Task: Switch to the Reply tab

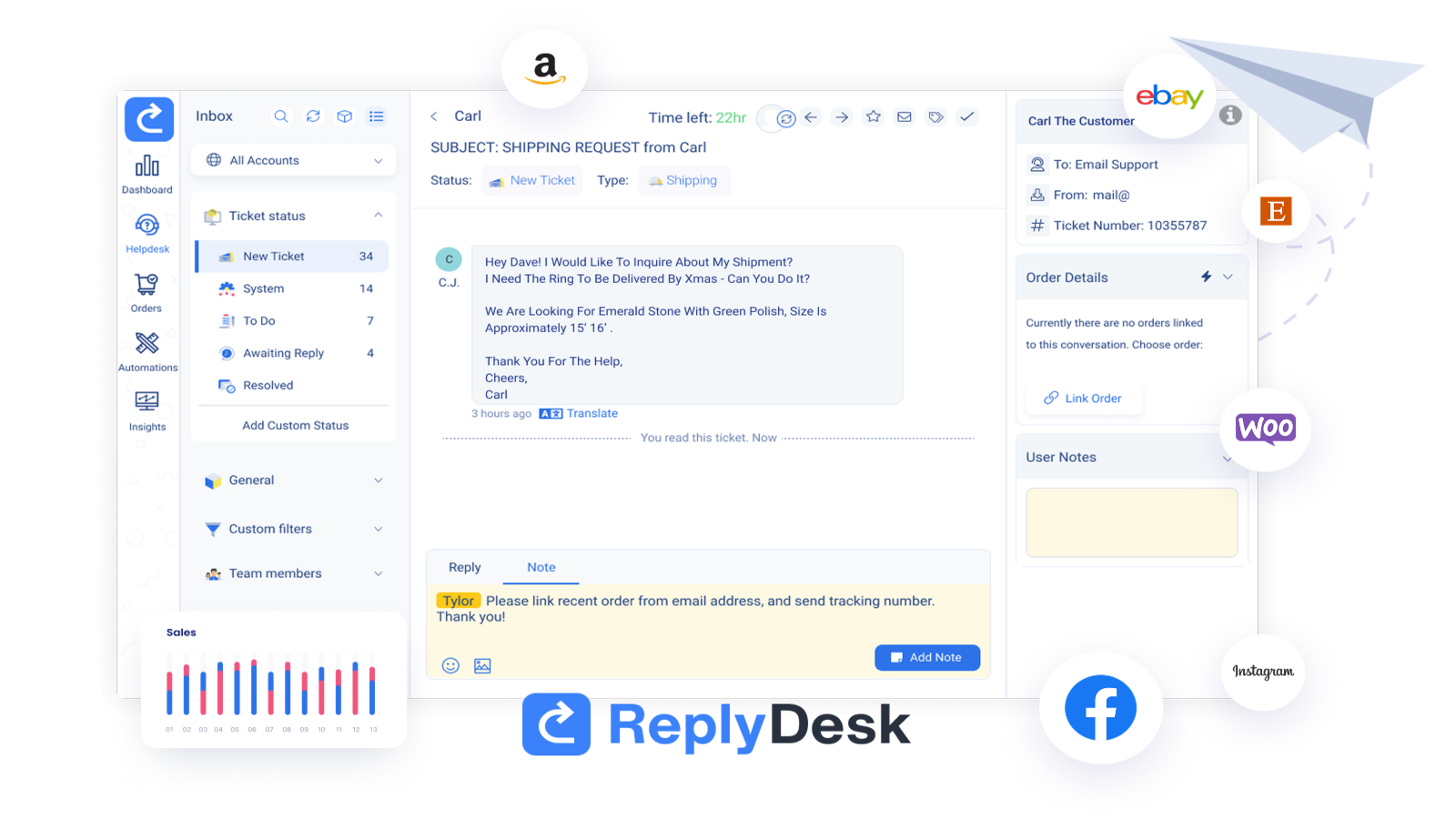Action: coord(465,567)
